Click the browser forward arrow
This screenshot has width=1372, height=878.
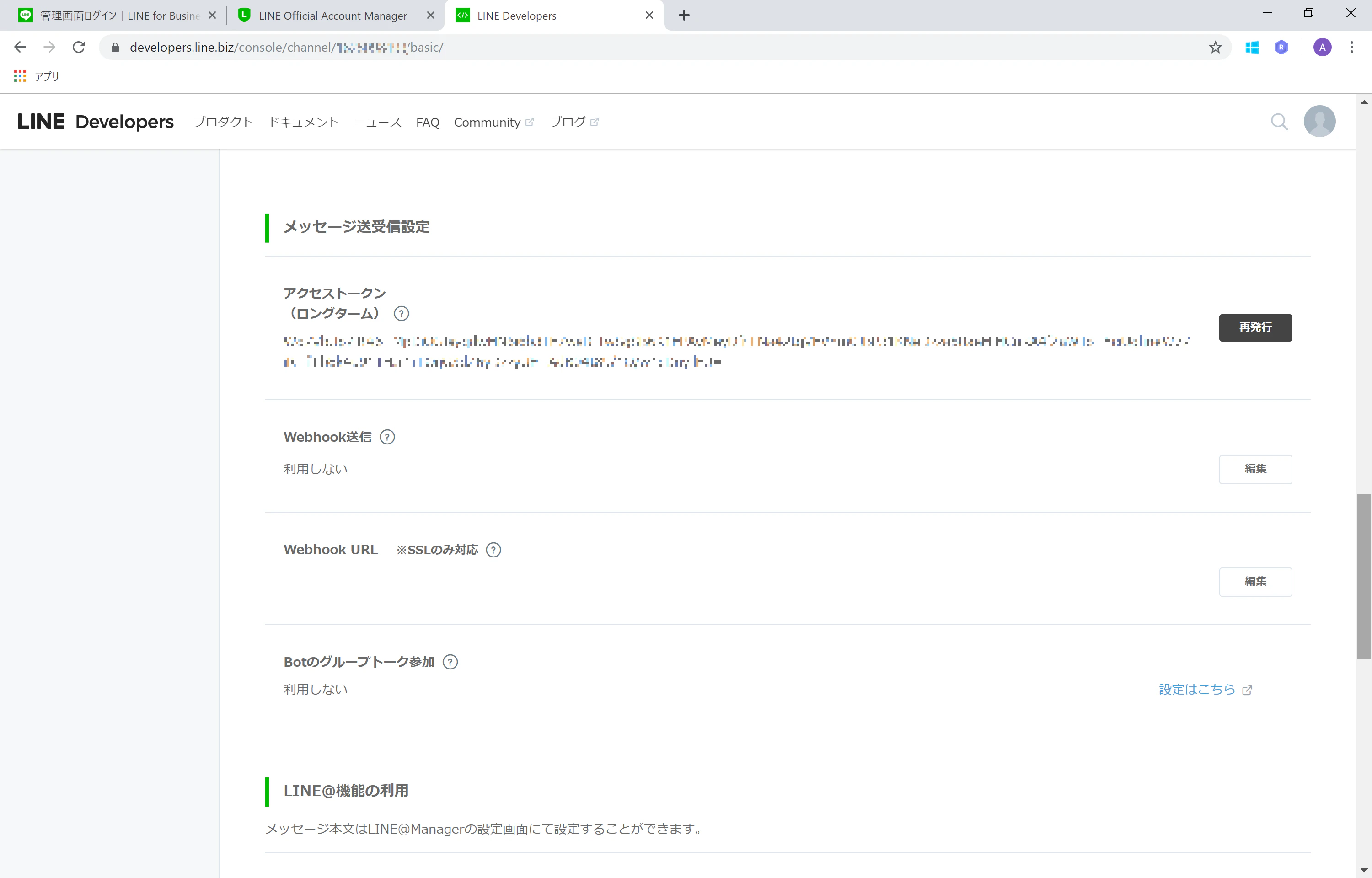pos(49,47)
